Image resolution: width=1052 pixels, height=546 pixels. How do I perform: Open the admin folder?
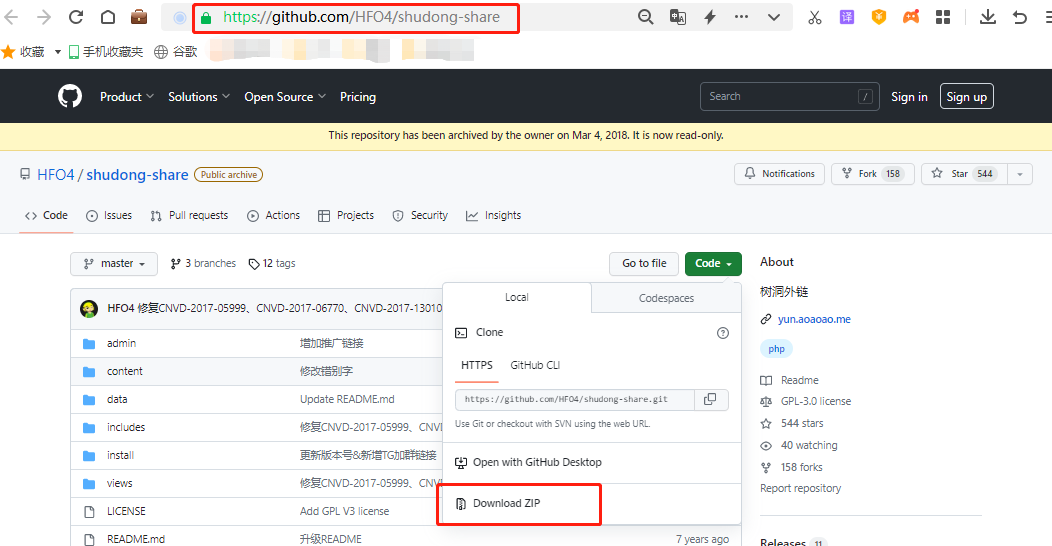click(121, 343)
